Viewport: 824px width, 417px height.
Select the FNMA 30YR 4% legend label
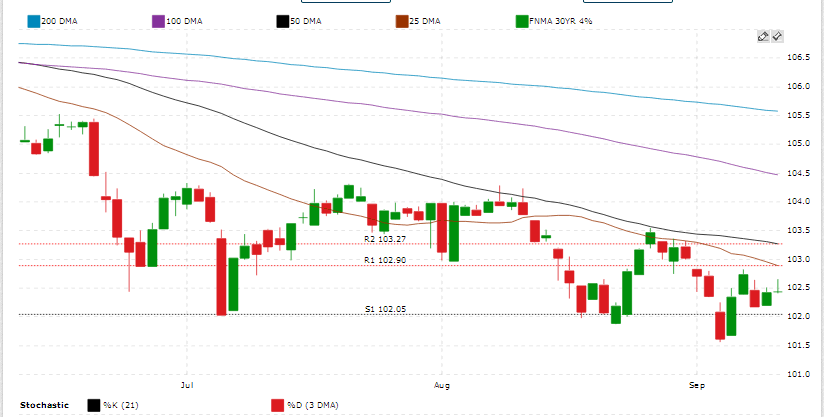561,22
